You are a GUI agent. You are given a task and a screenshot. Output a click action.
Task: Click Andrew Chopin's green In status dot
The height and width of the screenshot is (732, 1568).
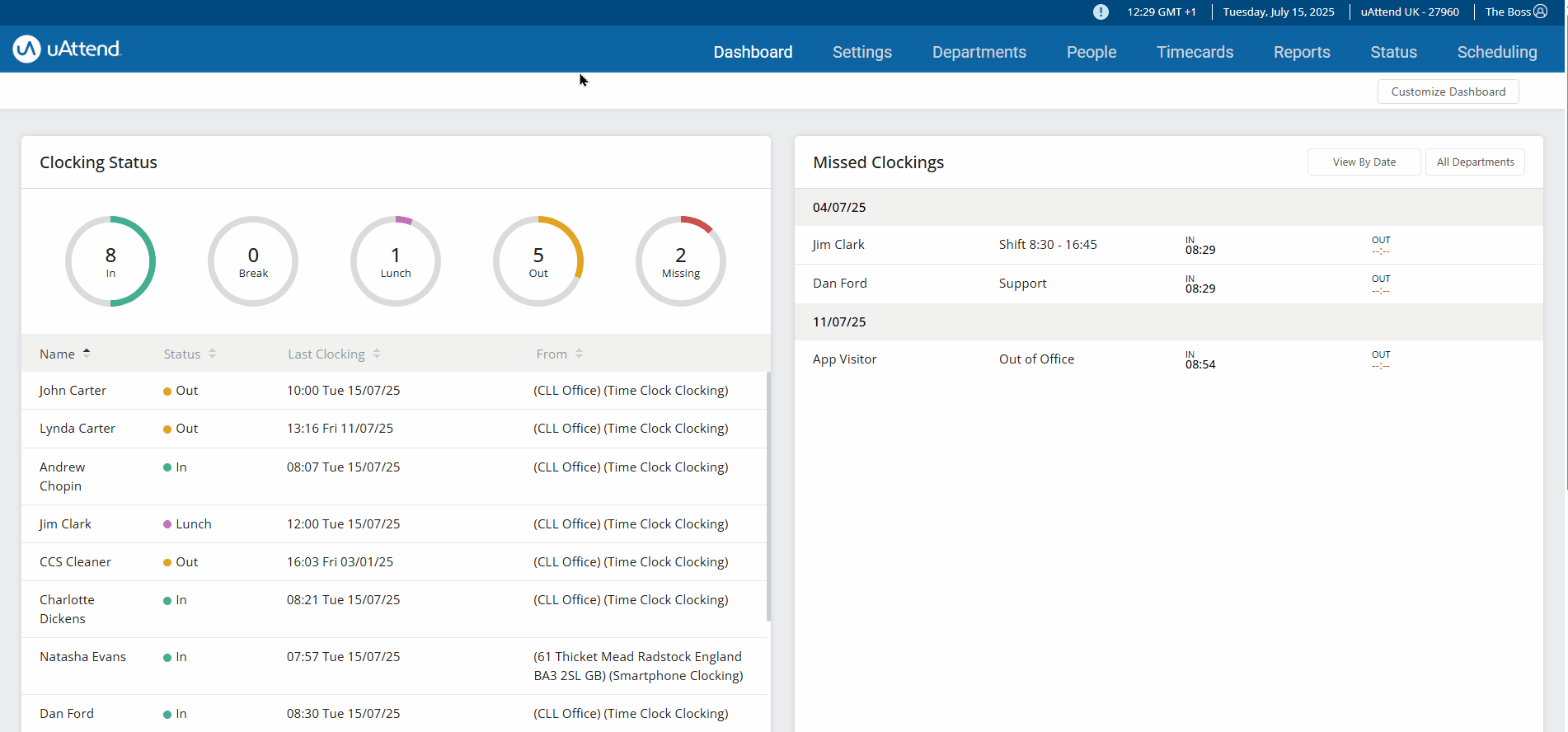(167, 467)
